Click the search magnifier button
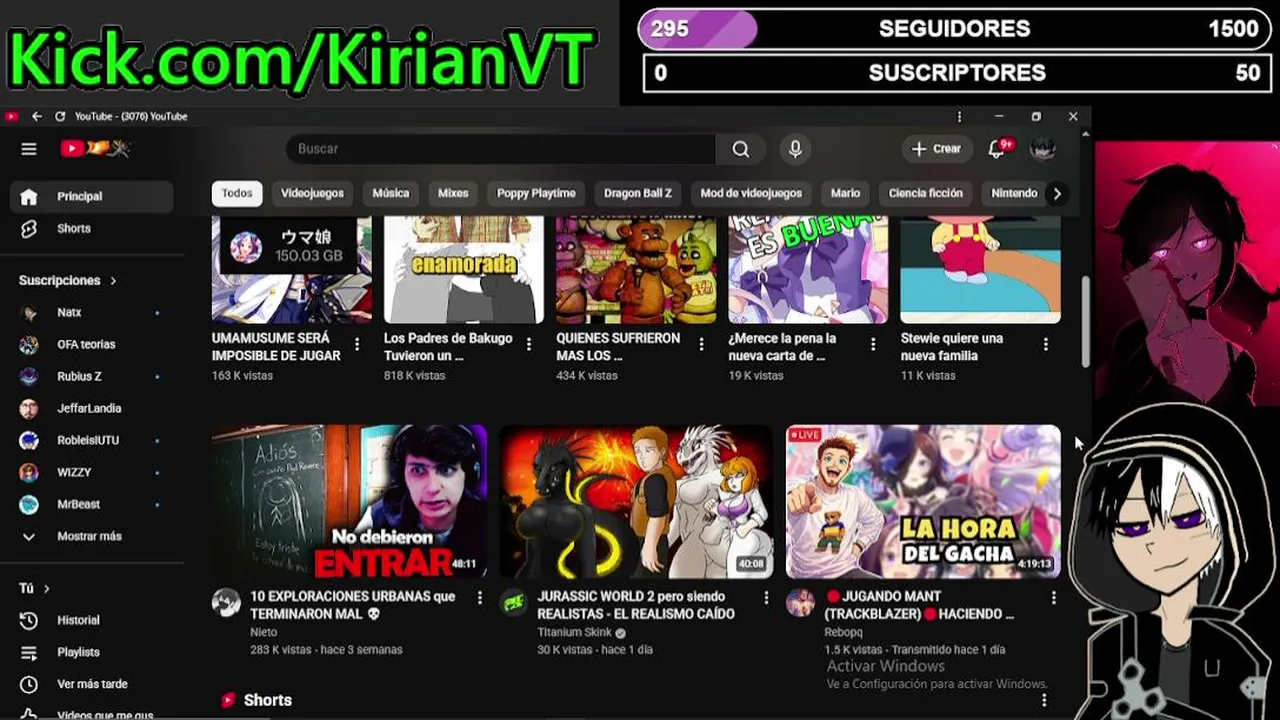 pos(740,149)
